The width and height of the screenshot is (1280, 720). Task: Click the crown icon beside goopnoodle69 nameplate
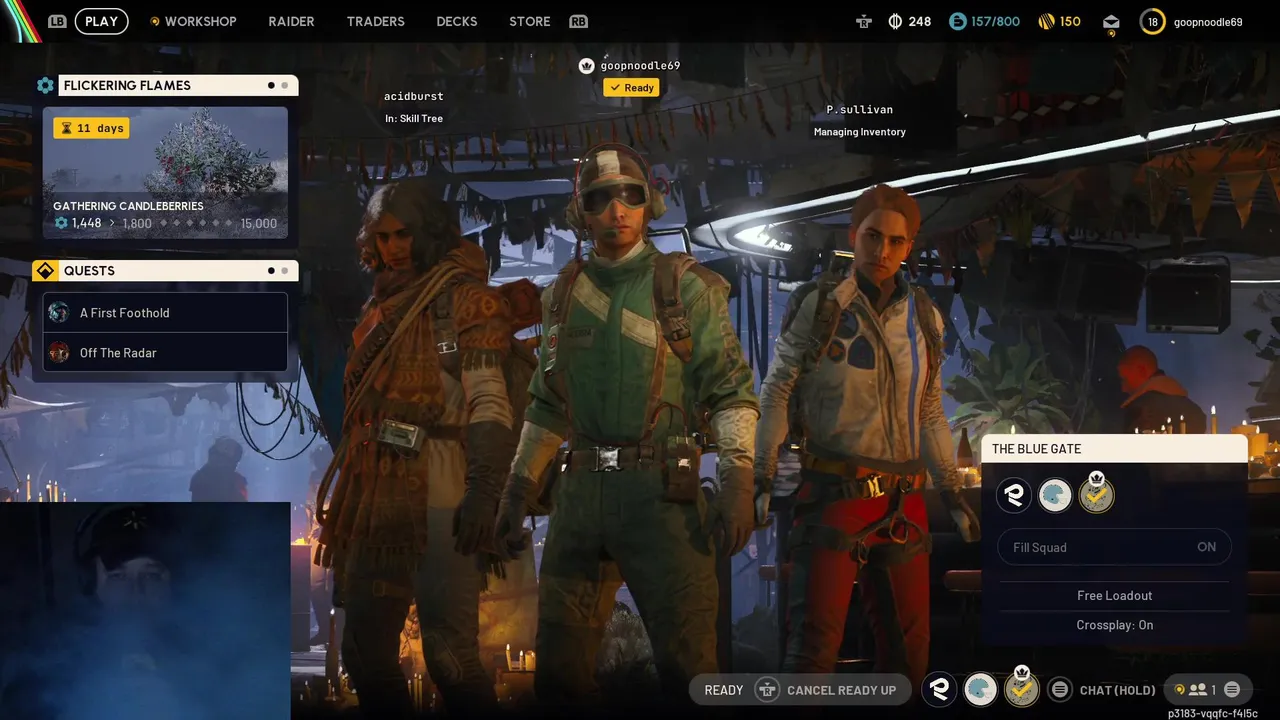587,66
